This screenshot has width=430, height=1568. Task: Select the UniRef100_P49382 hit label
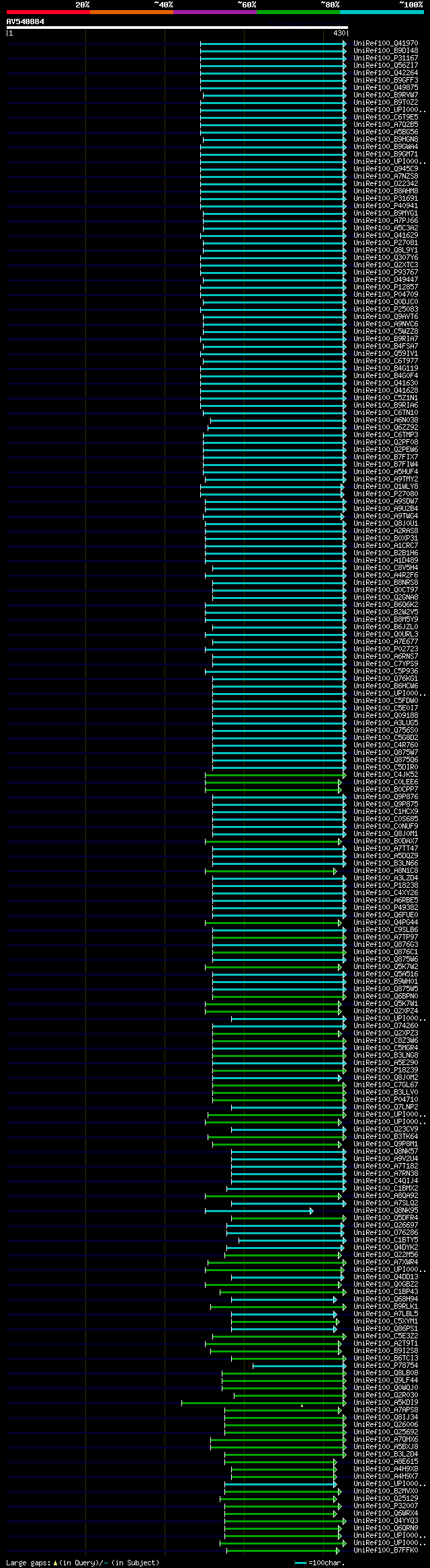tap(386, 908)
